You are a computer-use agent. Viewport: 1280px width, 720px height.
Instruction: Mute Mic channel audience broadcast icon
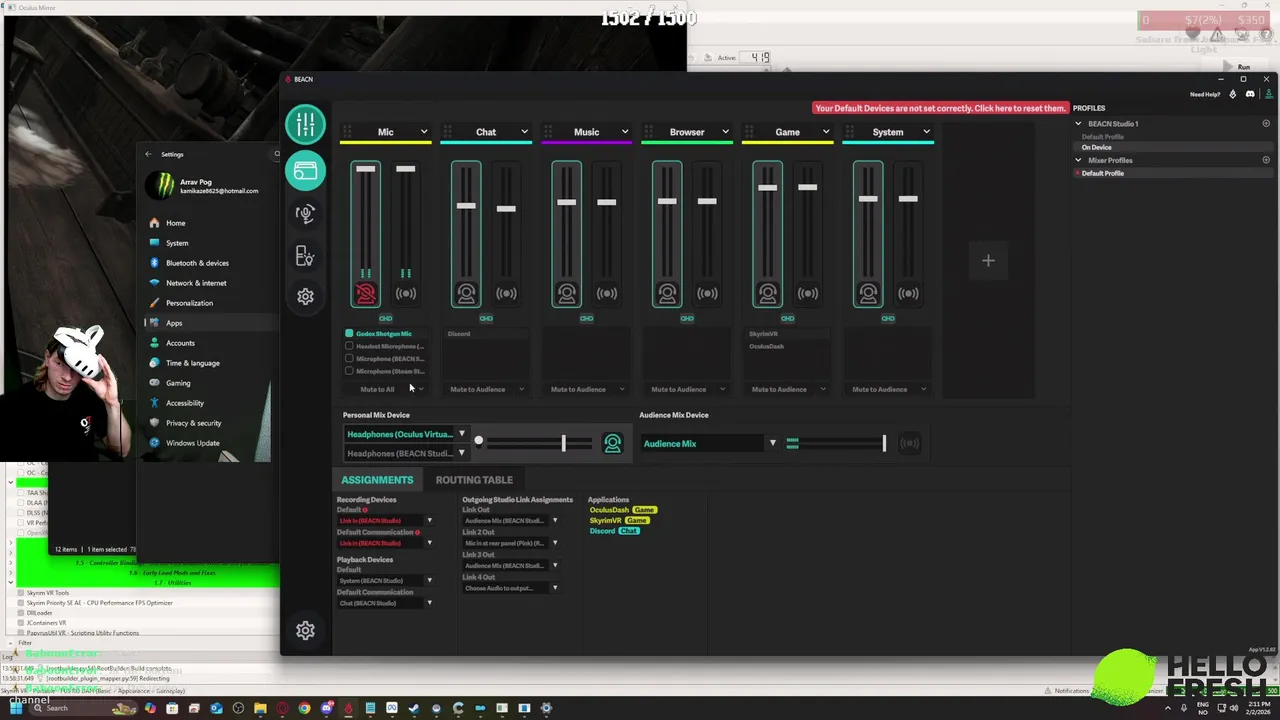(405, 294)
